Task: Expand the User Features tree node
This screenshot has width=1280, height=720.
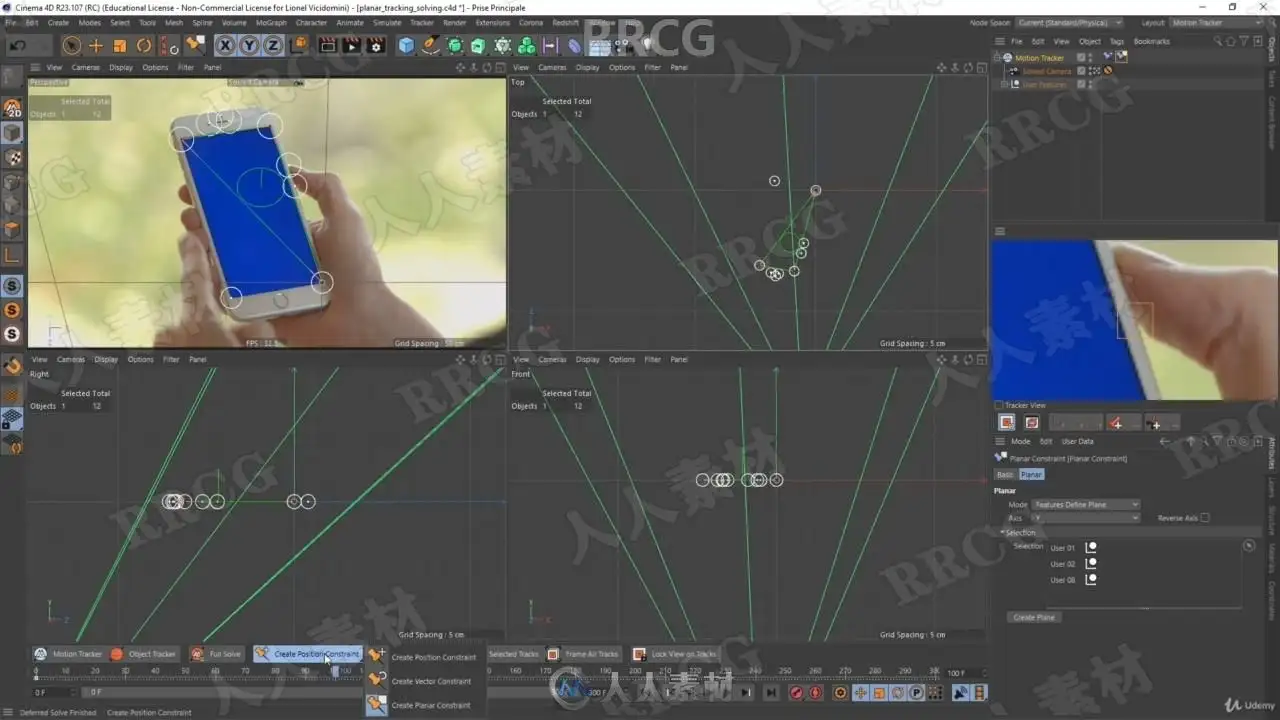Action: (1005, 84)
